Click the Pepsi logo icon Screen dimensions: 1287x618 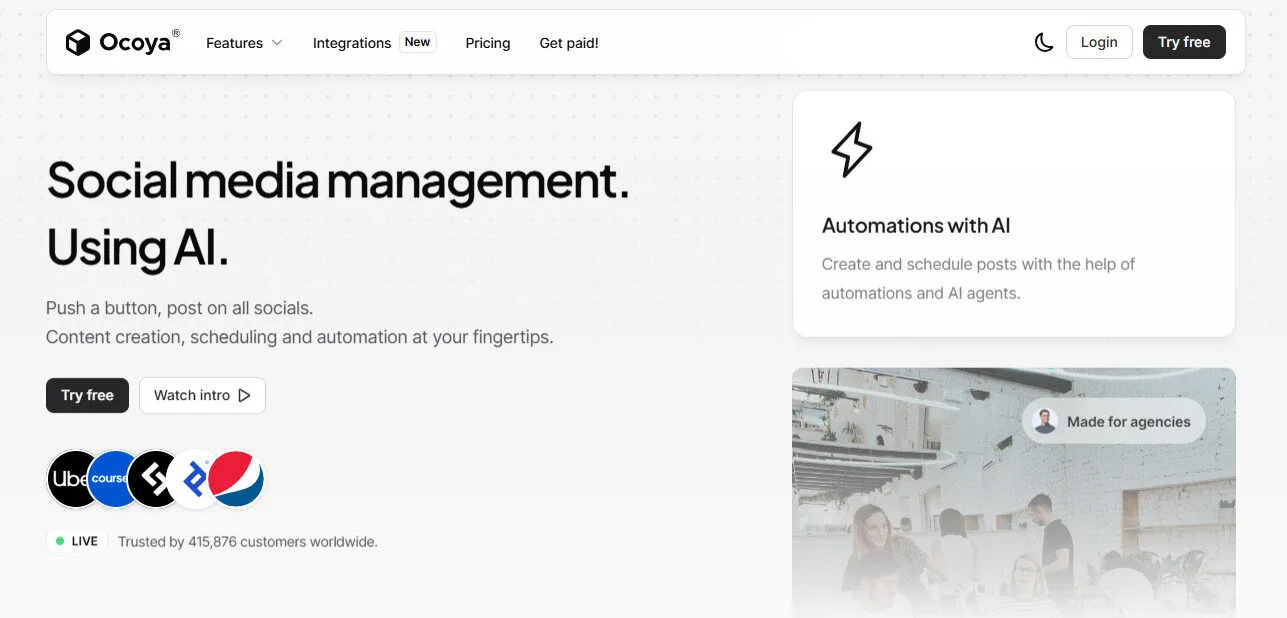[237, 479]
